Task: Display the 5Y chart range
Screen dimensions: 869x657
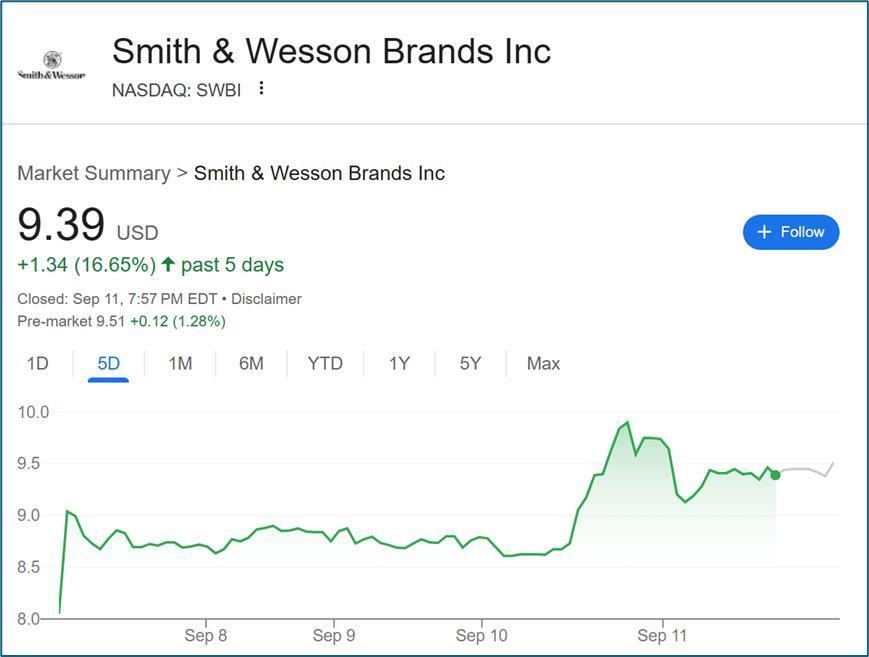Action: (x=470, y=364)
